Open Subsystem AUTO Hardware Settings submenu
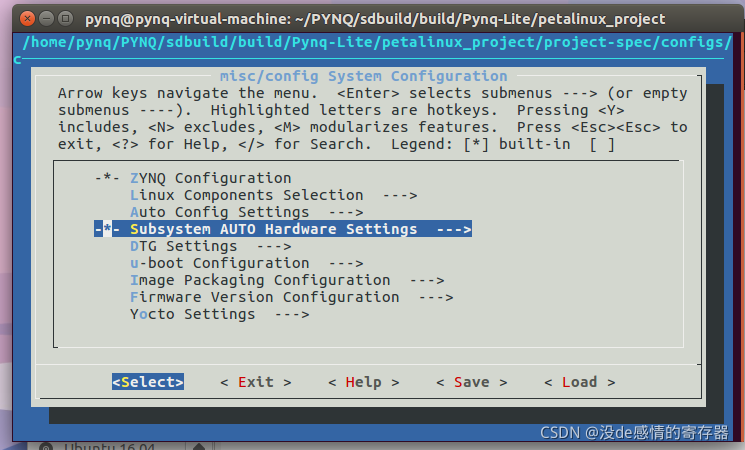This screenshot has height=450, width=745. [283, 229]
